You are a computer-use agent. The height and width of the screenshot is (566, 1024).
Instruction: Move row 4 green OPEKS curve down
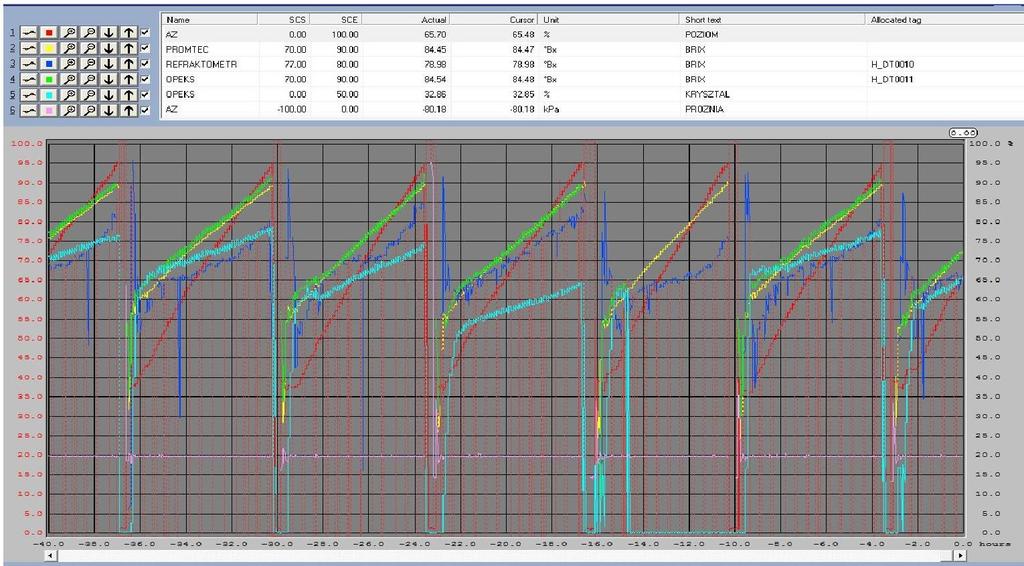(x=109, y=79)
